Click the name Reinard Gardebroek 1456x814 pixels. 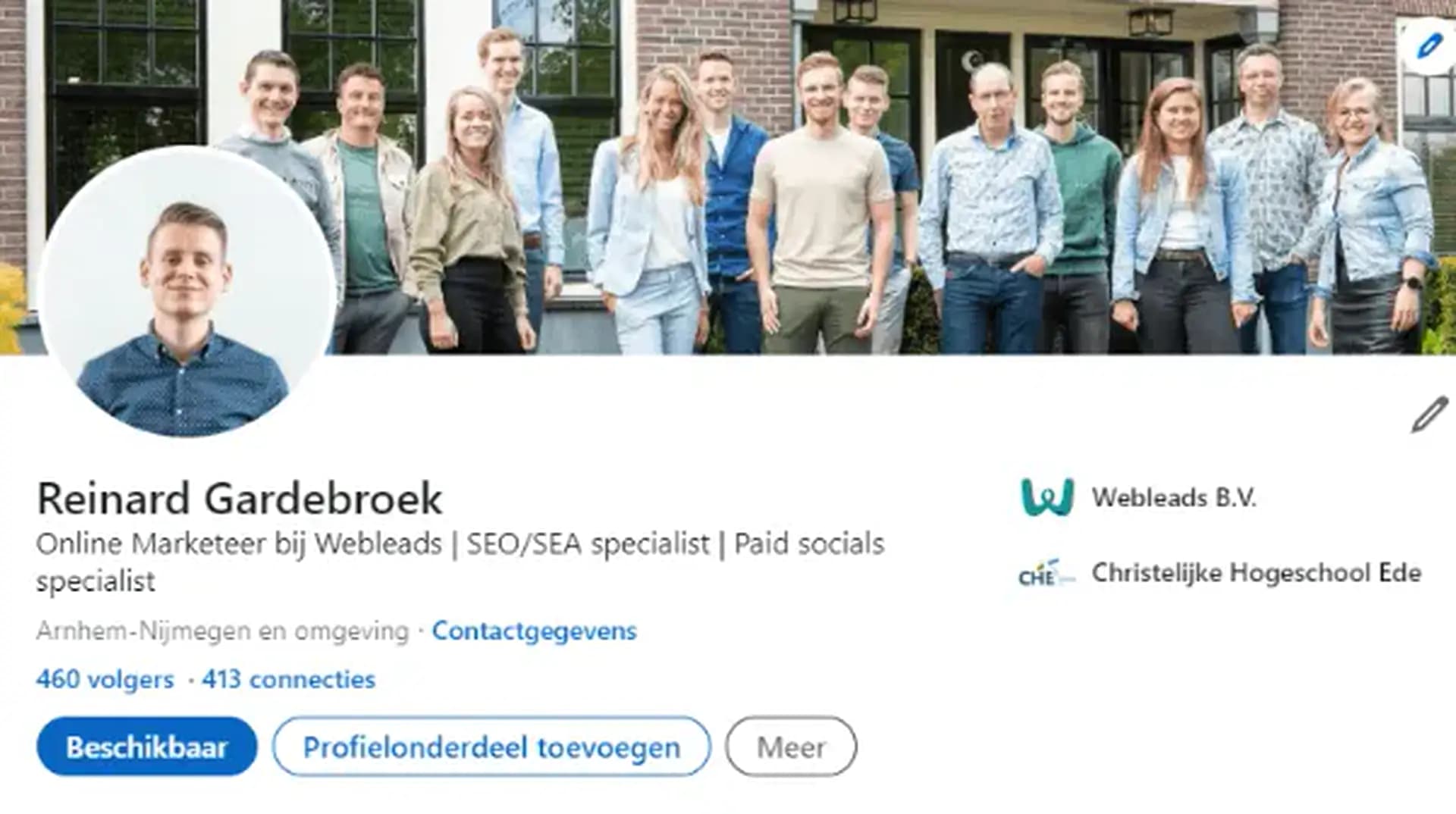click(x=240, y=499)
